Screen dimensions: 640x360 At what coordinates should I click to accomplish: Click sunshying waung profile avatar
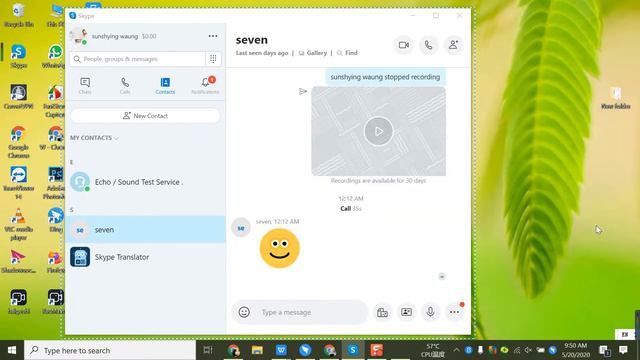[x=78, y=36]
